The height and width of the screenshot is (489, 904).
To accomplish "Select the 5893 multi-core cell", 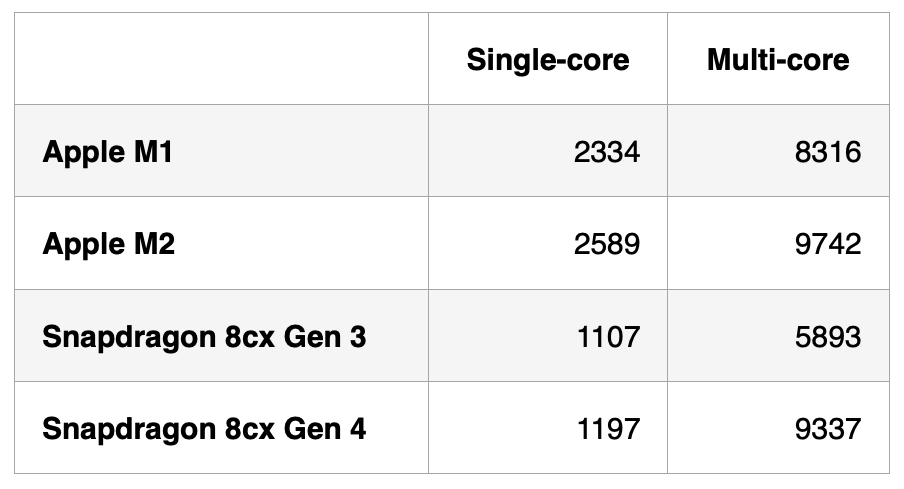I will pyautogui.click(x=828, y=337).
